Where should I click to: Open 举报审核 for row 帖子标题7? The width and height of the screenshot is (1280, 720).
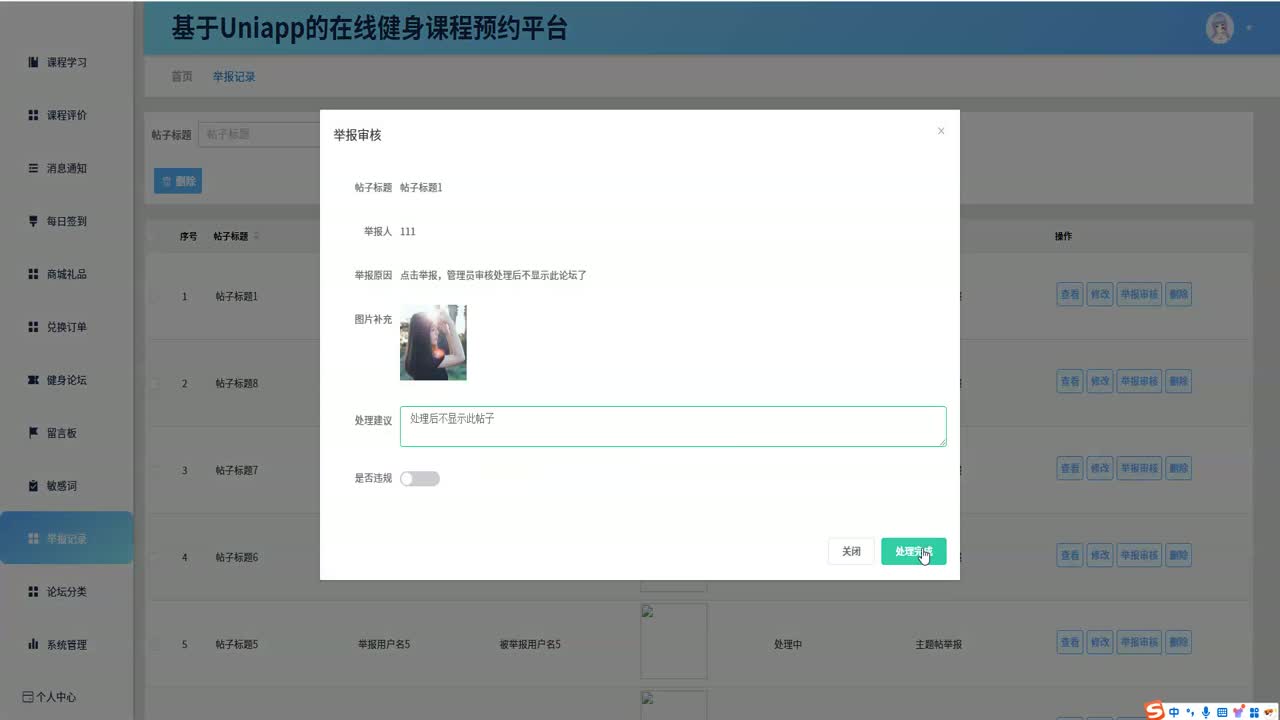[1139, 467]
